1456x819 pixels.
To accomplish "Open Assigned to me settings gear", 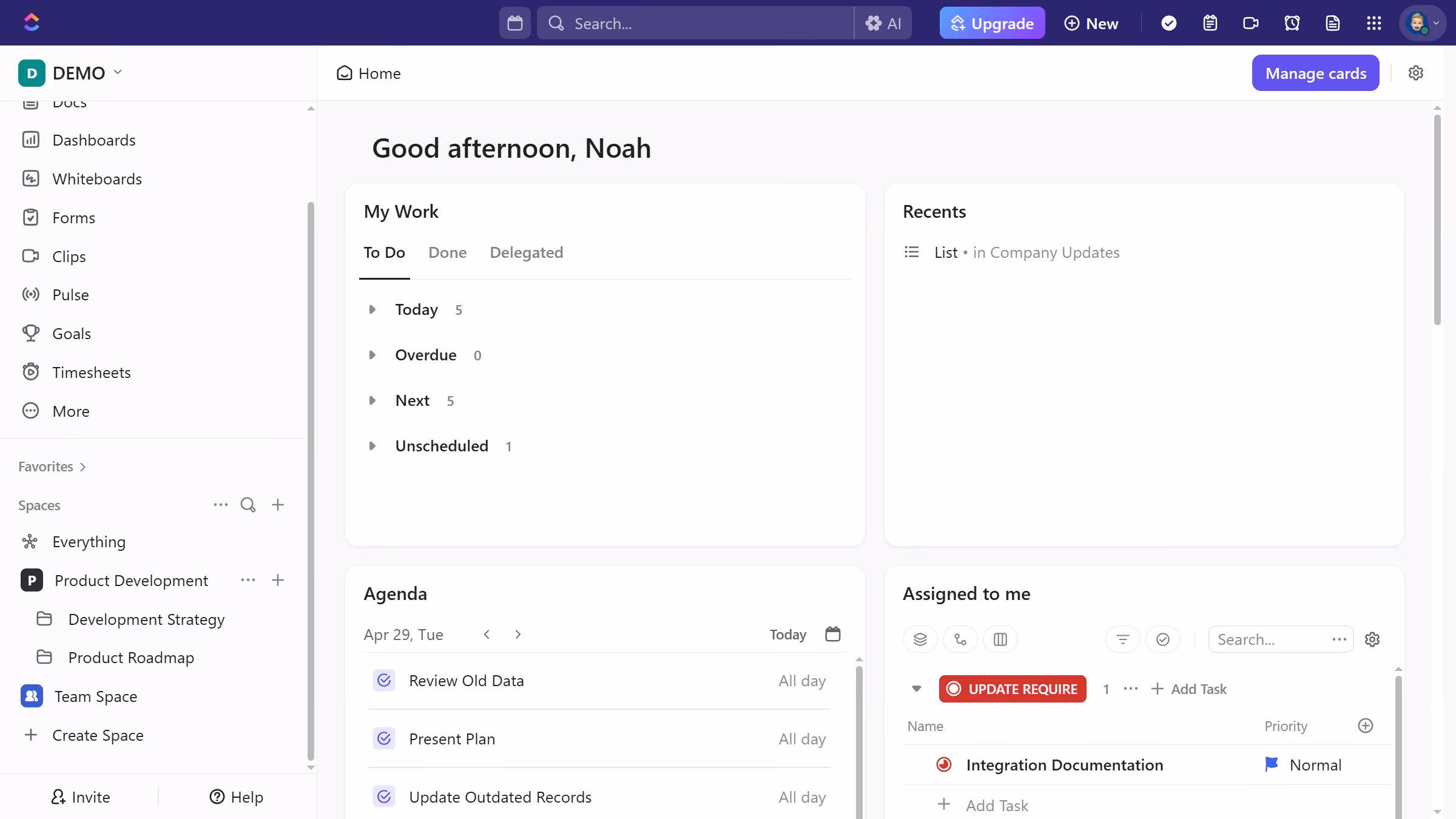I will [x=1372, y=639].
